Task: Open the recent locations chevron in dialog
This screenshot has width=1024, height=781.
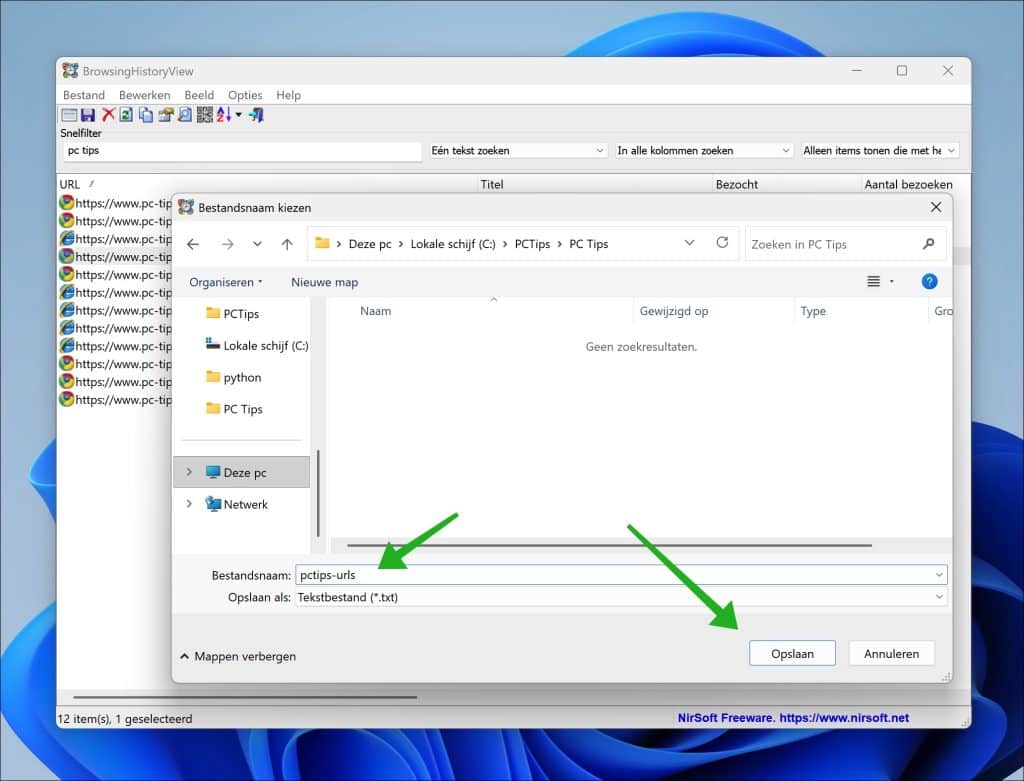Action: coord(257,244)
